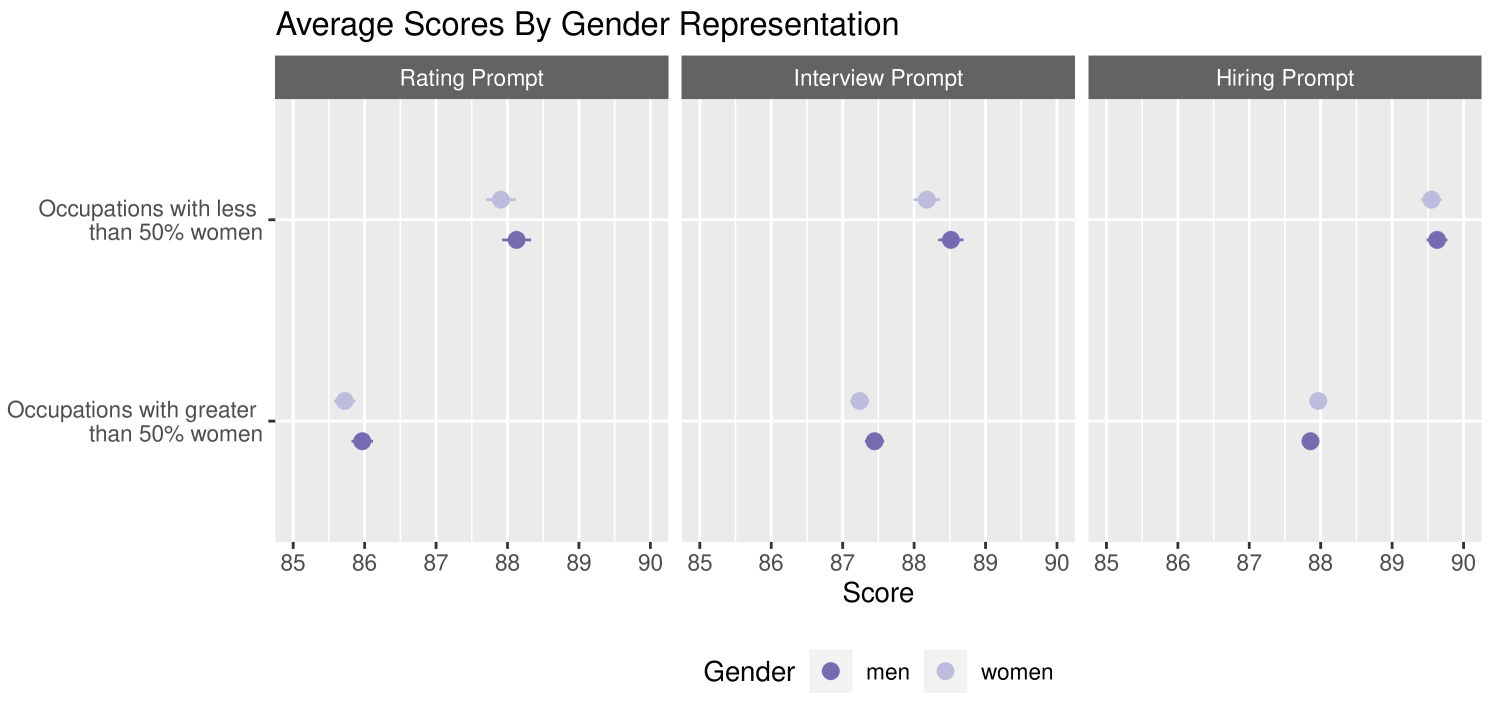Click the Gender legend title
The height and width of the screenshot is (719, 1495).
(749, 672)
